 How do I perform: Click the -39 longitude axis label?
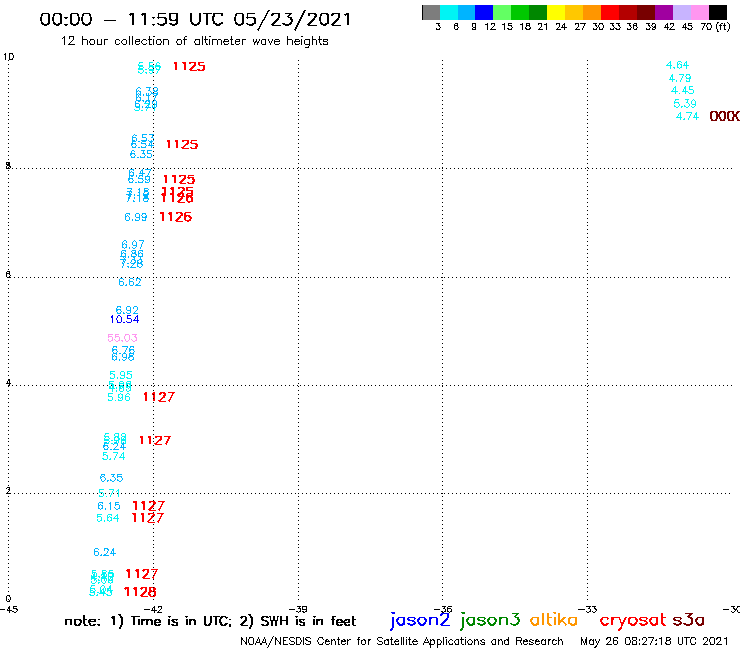tap(298, 609)
